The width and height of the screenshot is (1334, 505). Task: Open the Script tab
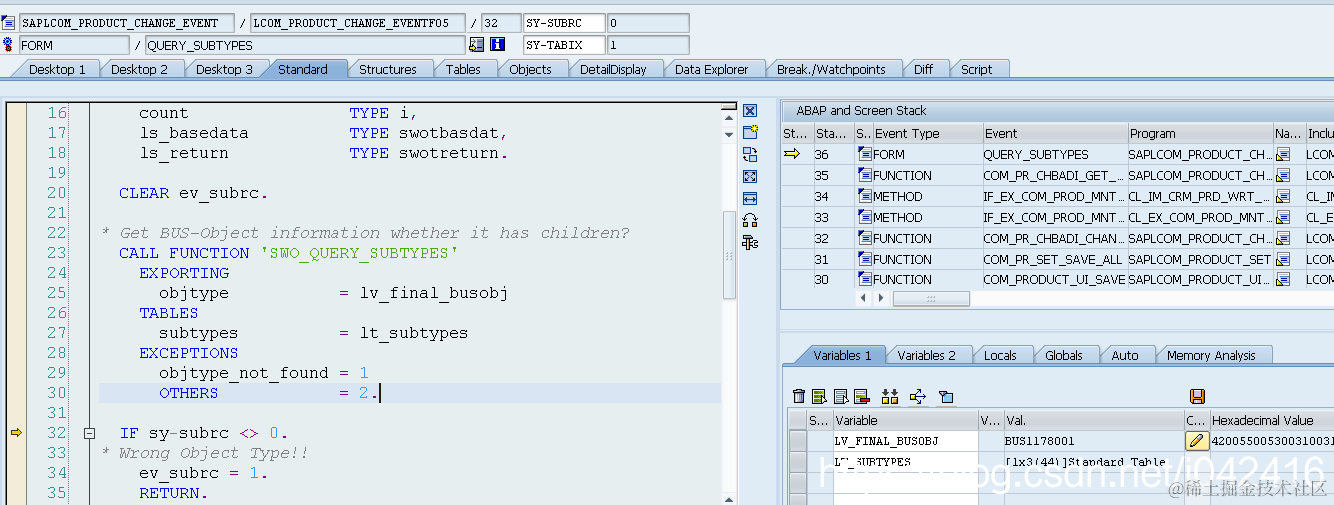tap(976, 69)
